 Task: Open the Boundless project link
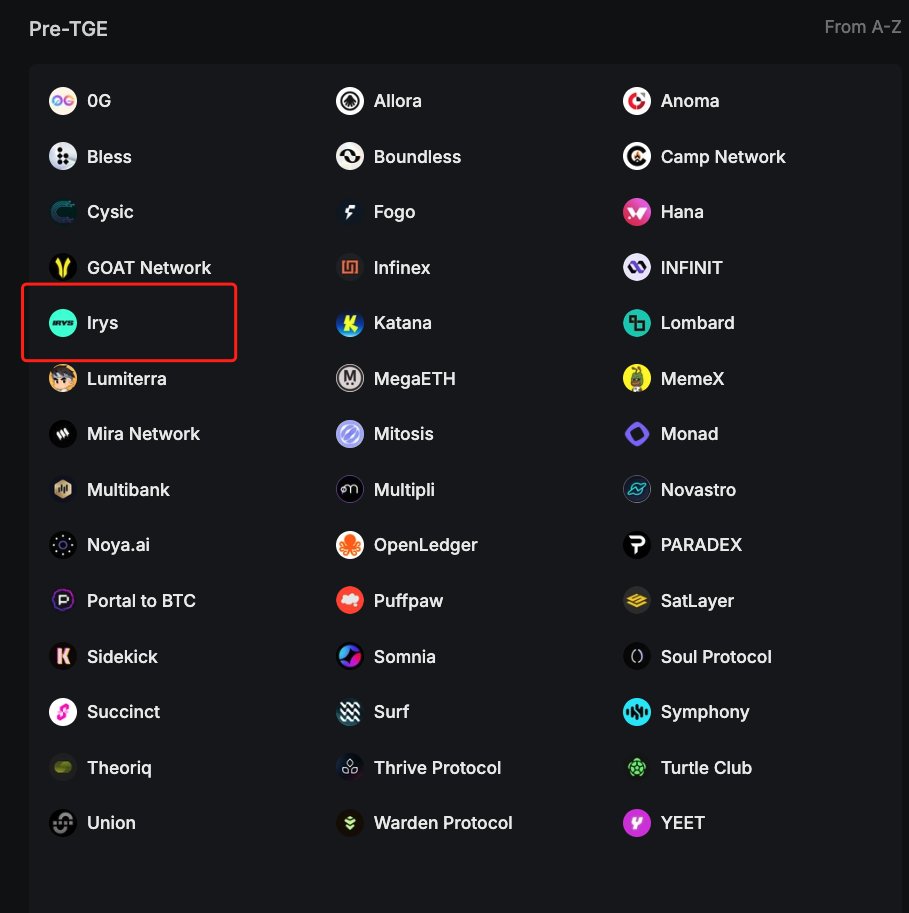pyautogui.click(x=398, y=157)
